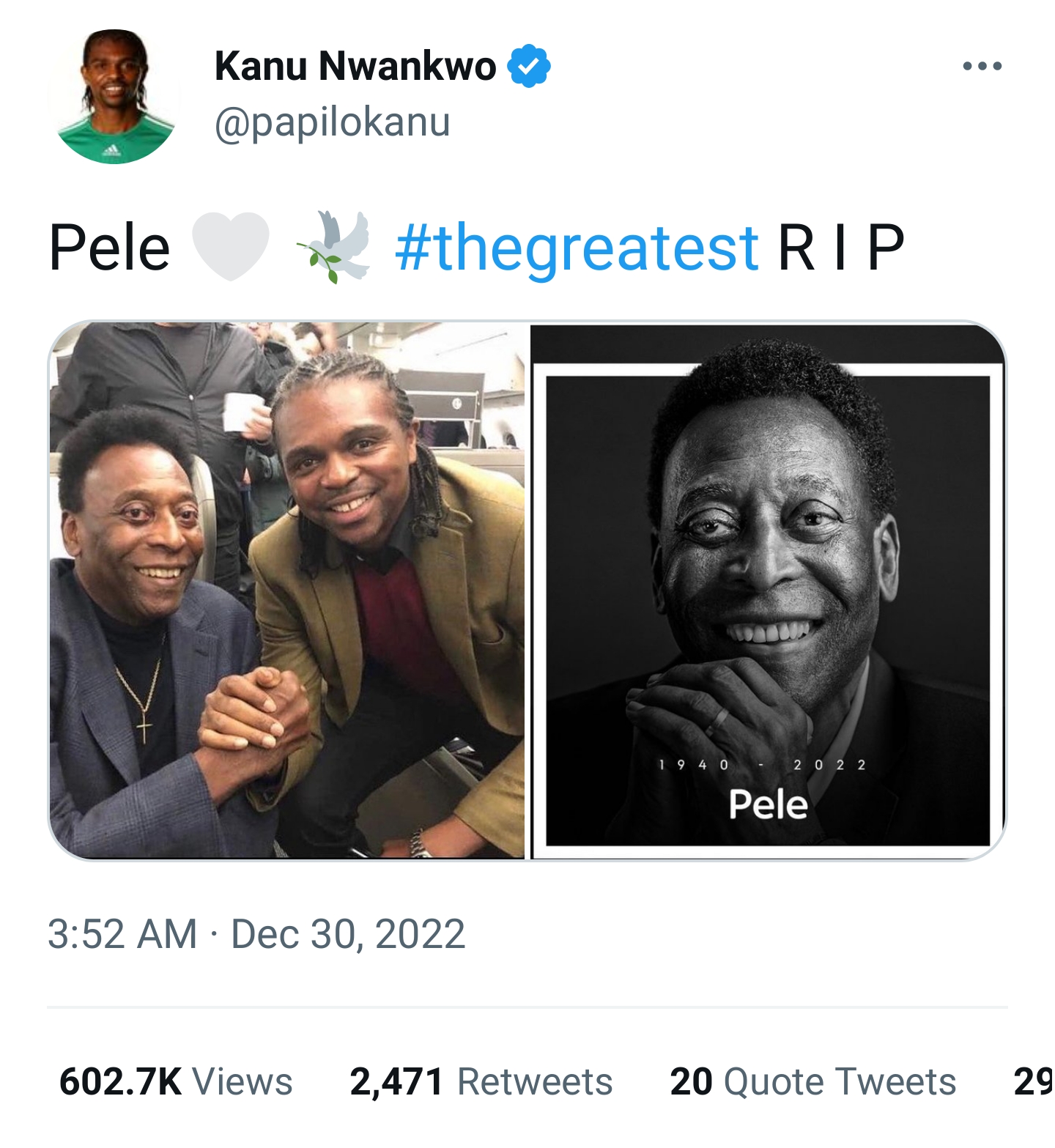Click the white heart emoji
1055x1148 pixels.
point(230,246)
